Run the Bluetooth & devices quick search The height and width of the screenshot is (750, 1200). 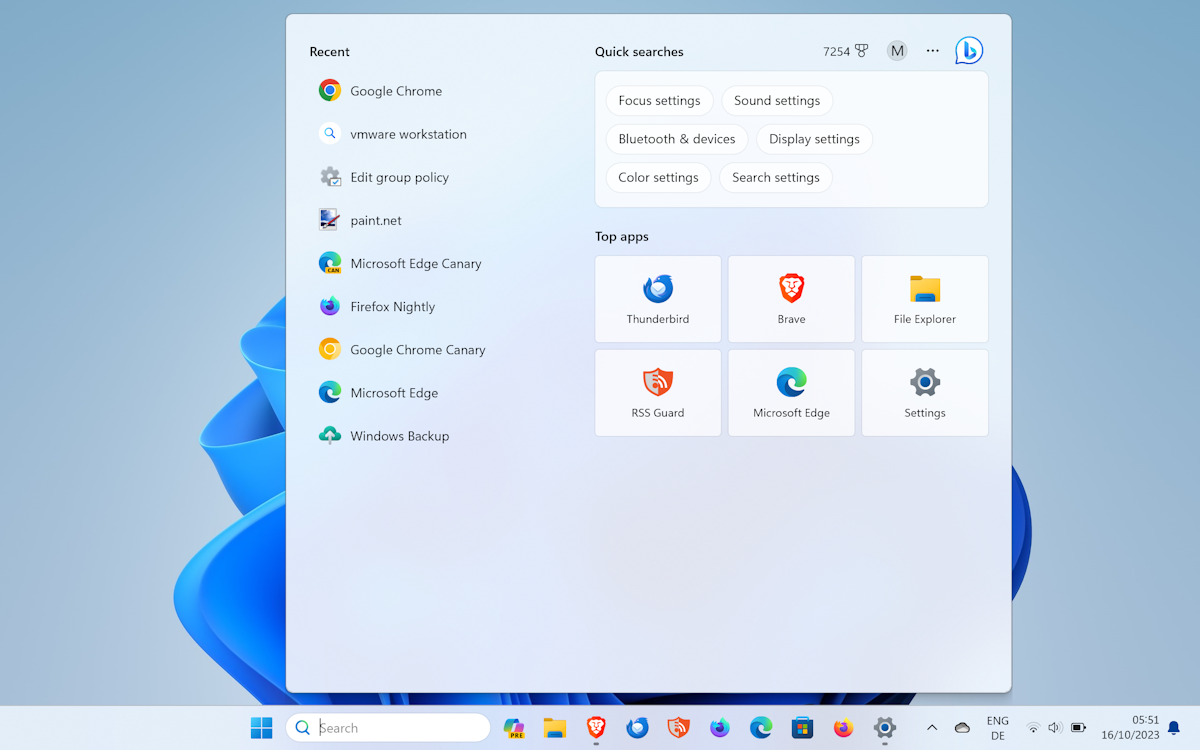tap(677, 138)
